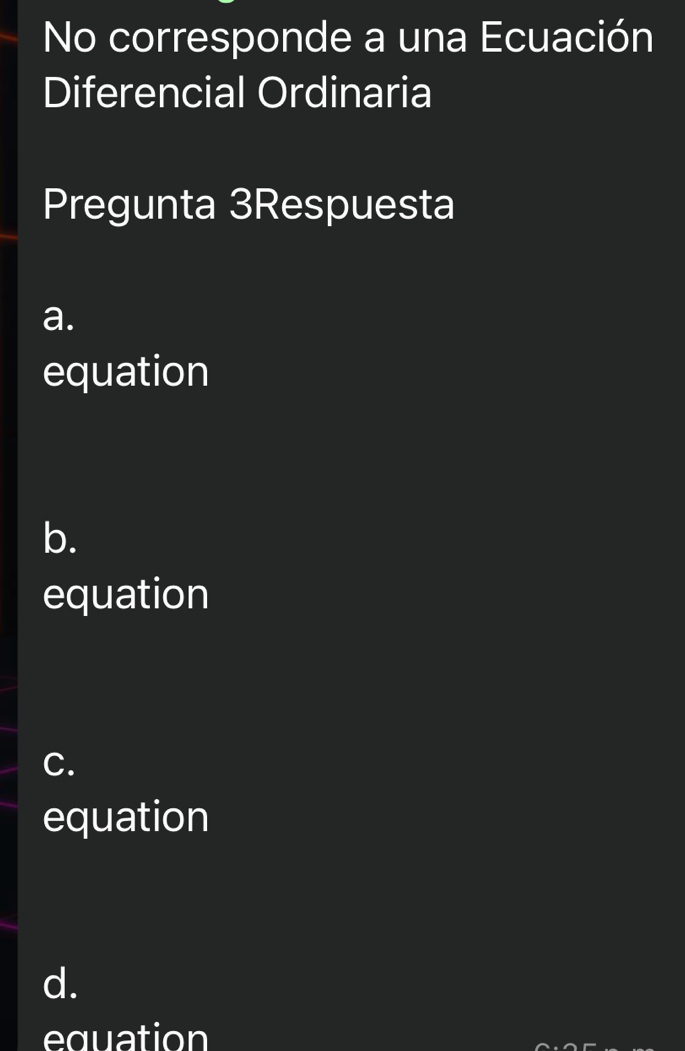Pick answer option c
The image size is (685, 1051).
click(x=58, y=762)
